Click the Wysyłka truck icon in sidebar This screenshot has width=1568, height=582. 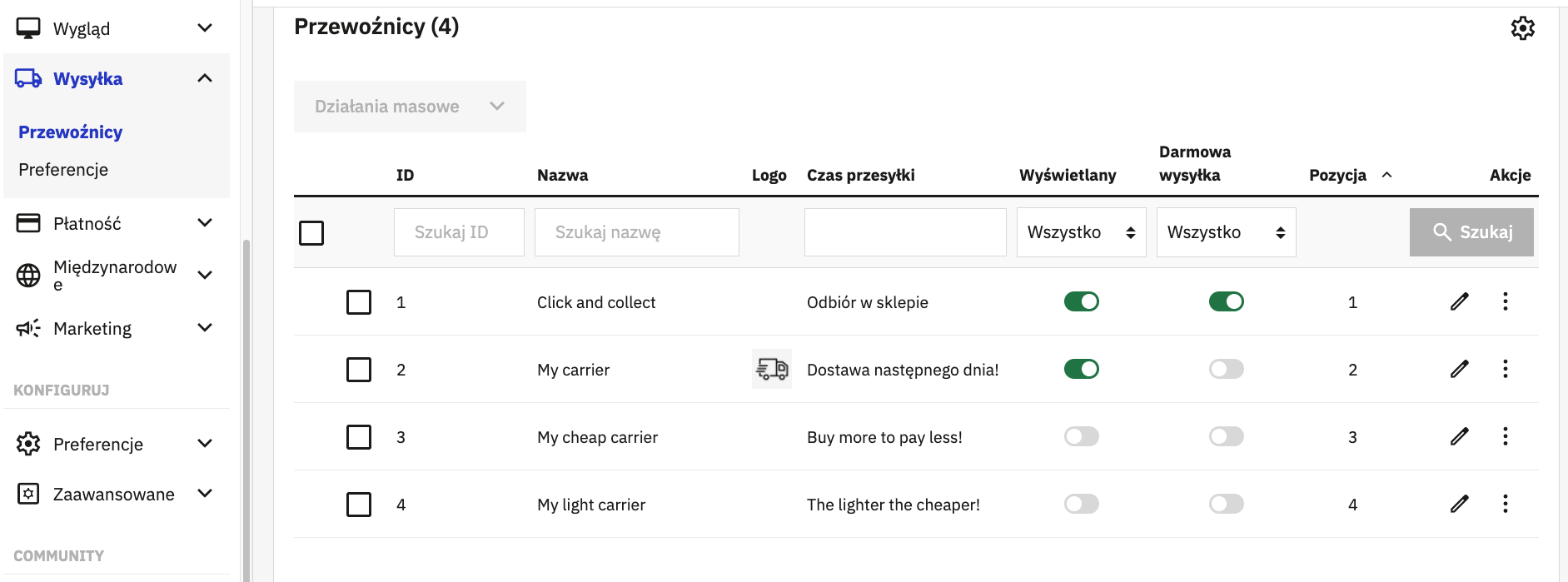click(28, 78)
